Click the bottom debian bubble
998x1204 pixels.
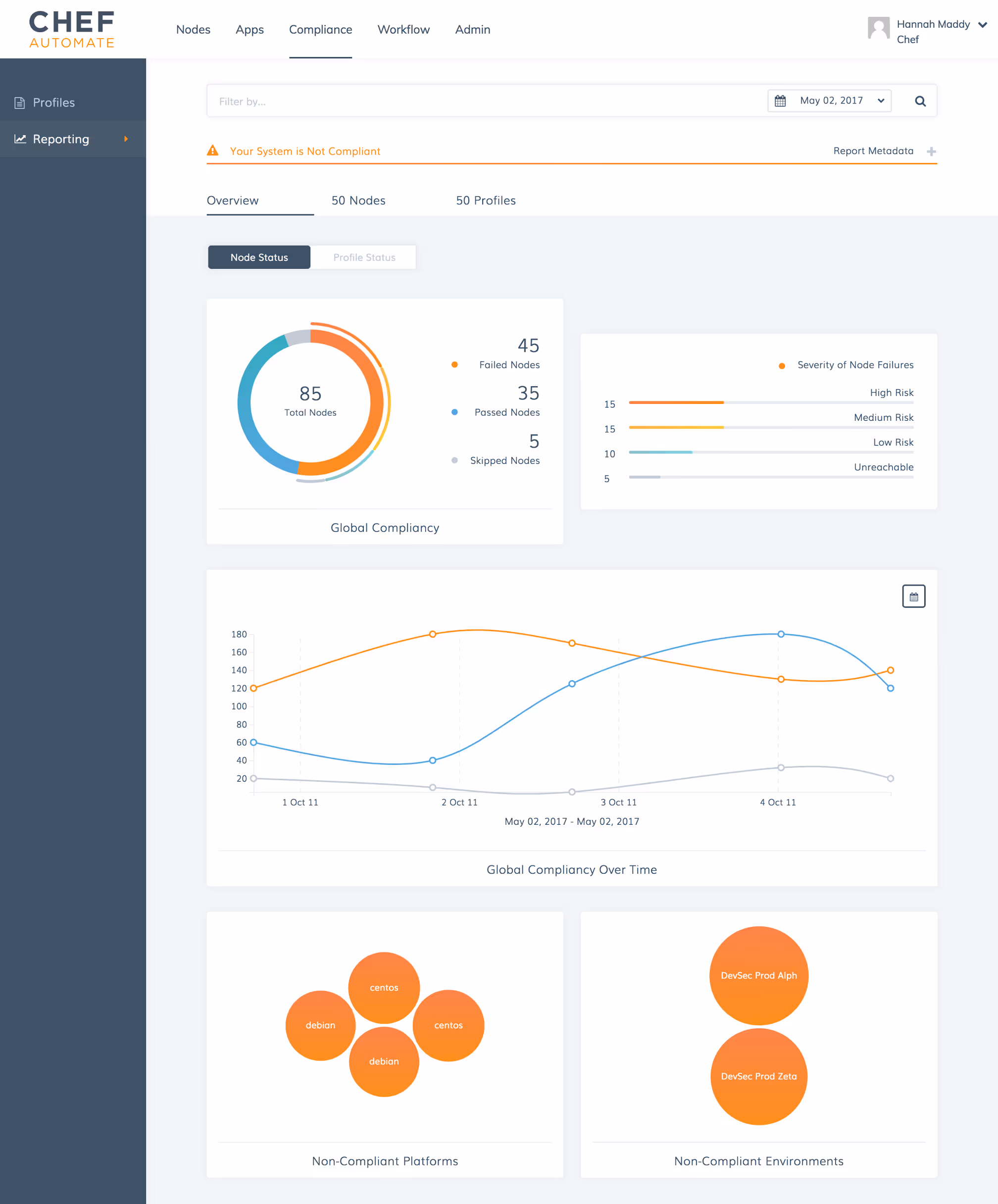click(x=384, y=1061)
